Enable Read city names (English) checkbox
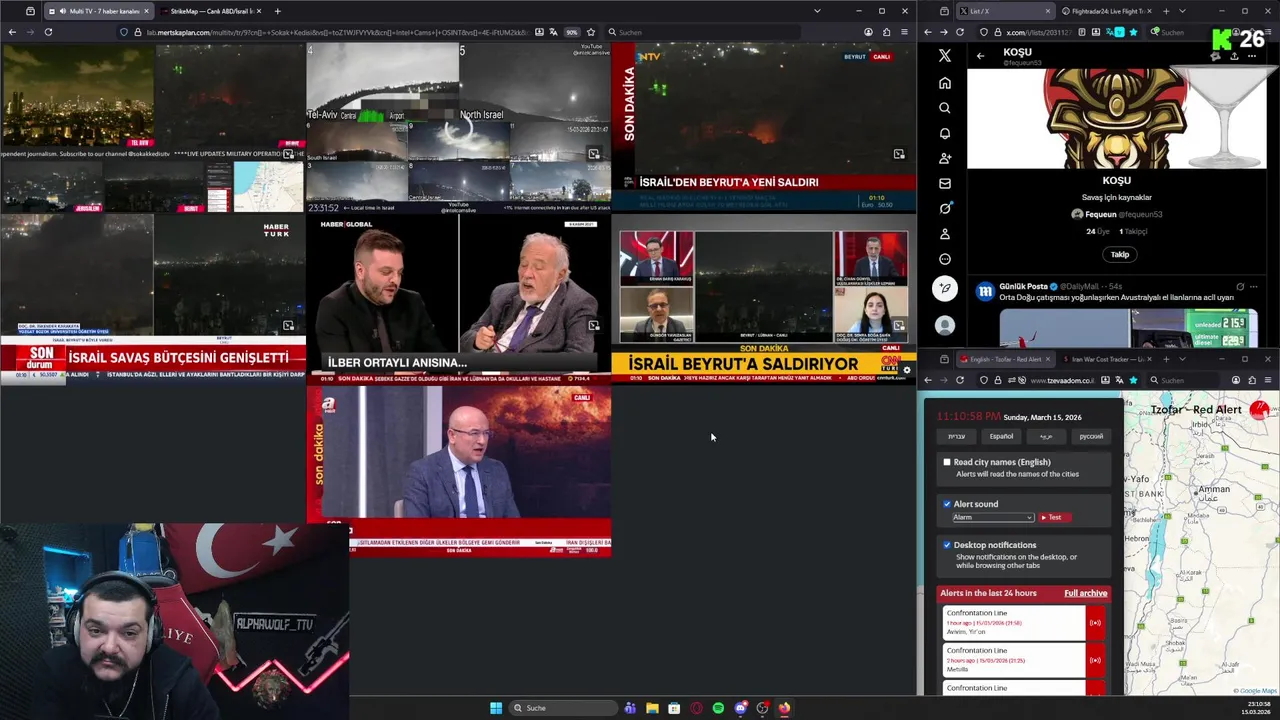This screenshot has height=720, width=1280. tap(947, 462)
